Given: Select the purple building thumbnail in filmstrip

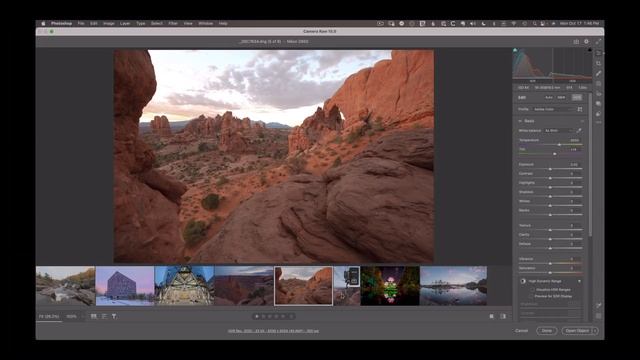Looking at the screenshot, I should tap(125, 286).
